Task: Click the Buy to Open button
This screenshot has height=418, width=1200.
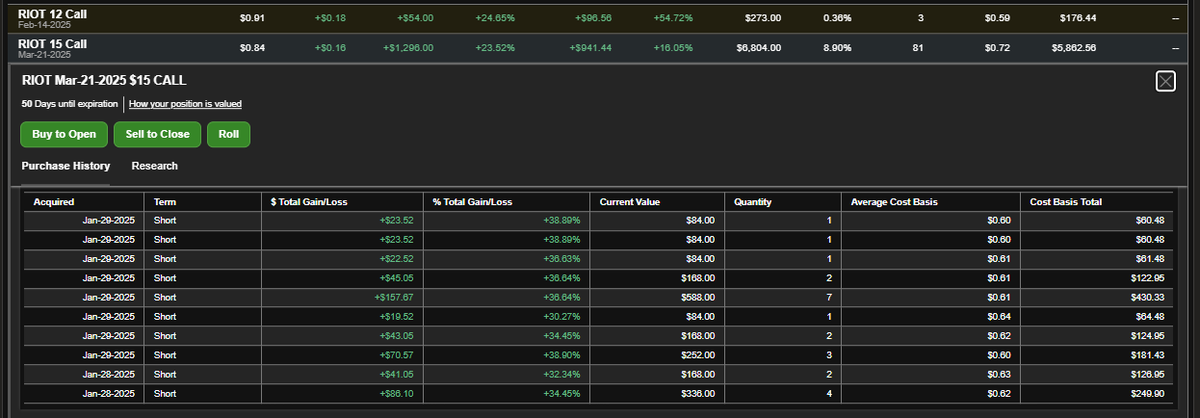Action: (x=64, y=134)
